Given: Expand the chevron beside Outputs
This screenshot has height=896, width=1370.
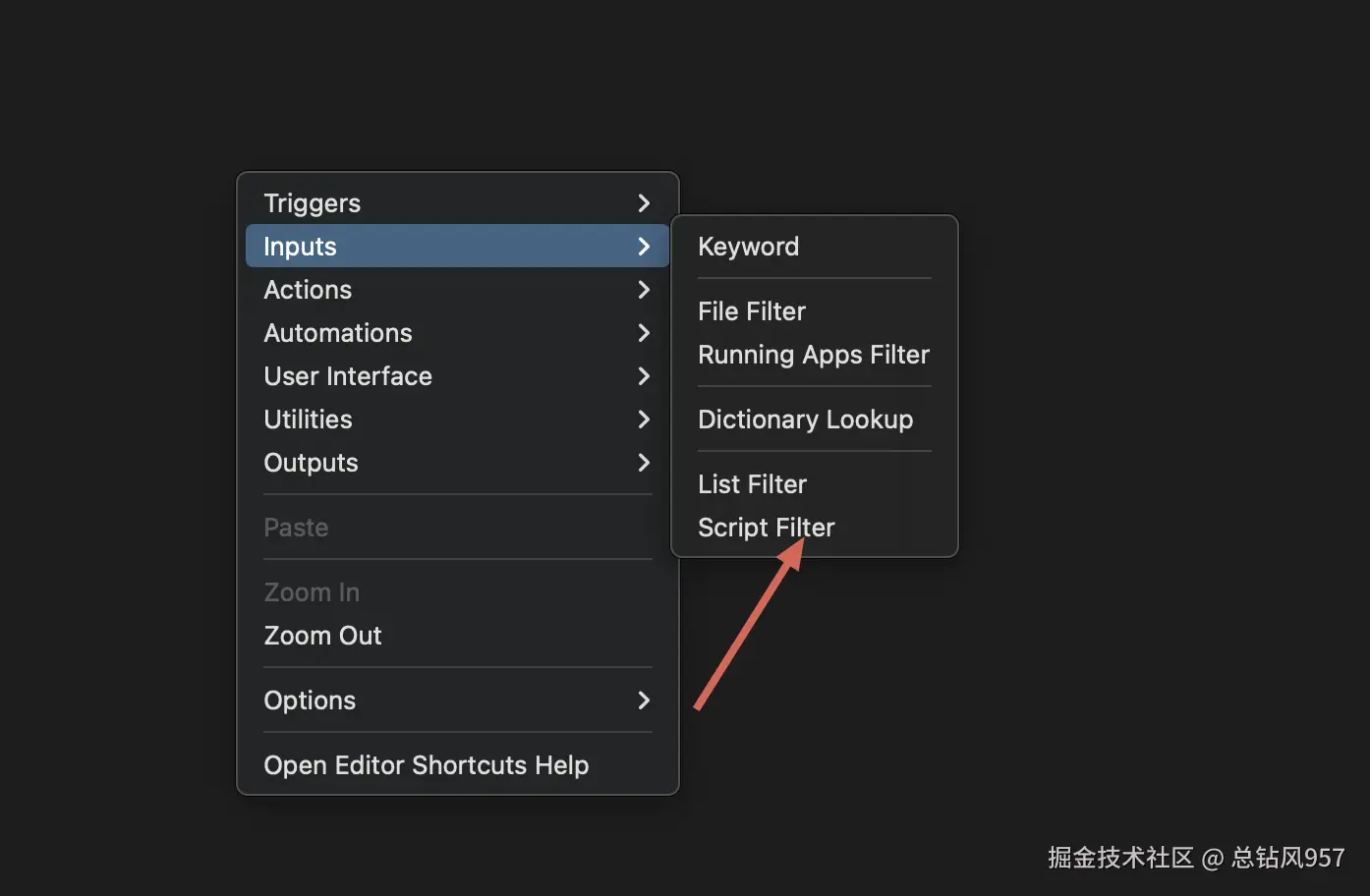Looking at the screenshot, I should click(644, 463).
